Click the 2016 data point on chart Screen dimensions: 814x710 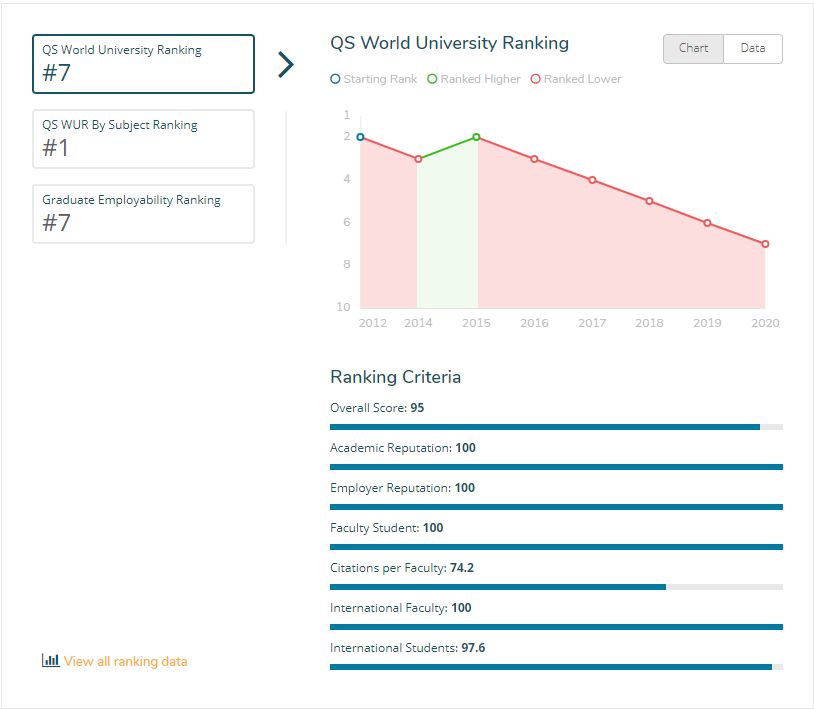(534, 159)
